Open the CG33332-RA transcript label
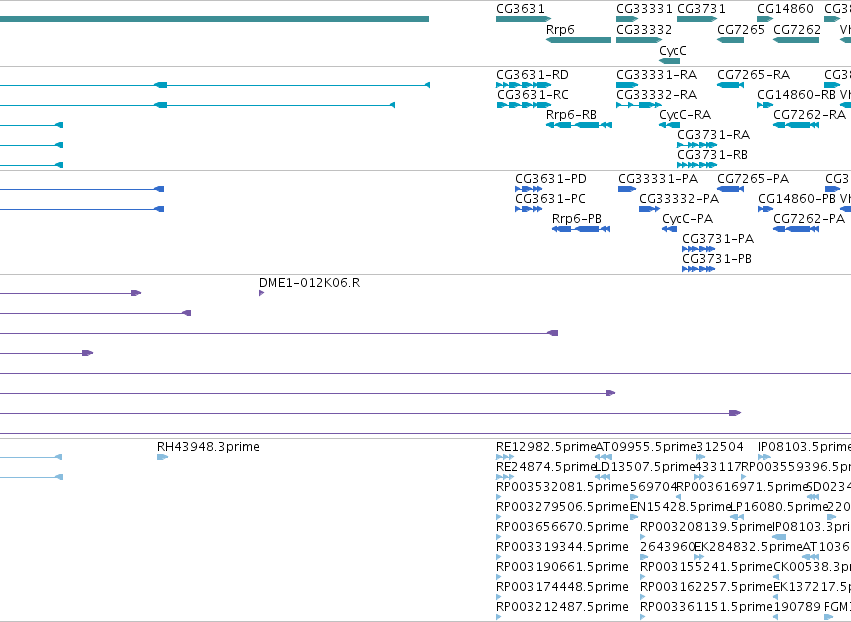Screen dimensions: 851x622 657,95
